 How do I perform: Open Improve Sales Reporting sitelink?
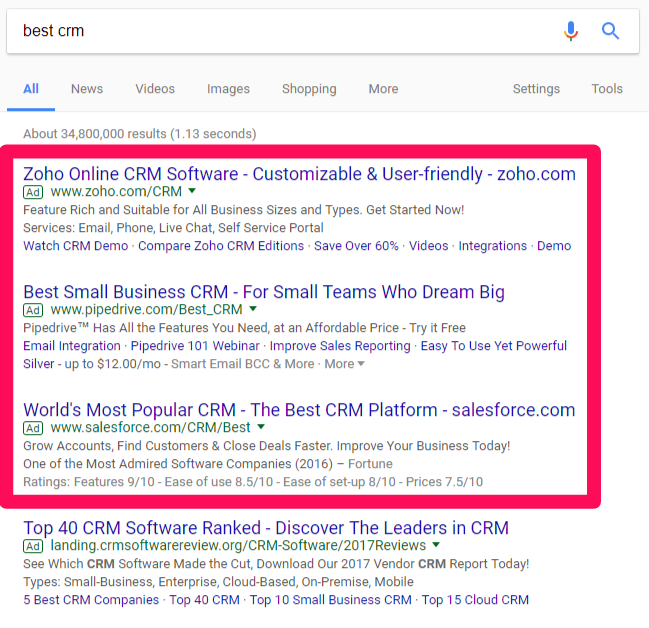[340, 346]
